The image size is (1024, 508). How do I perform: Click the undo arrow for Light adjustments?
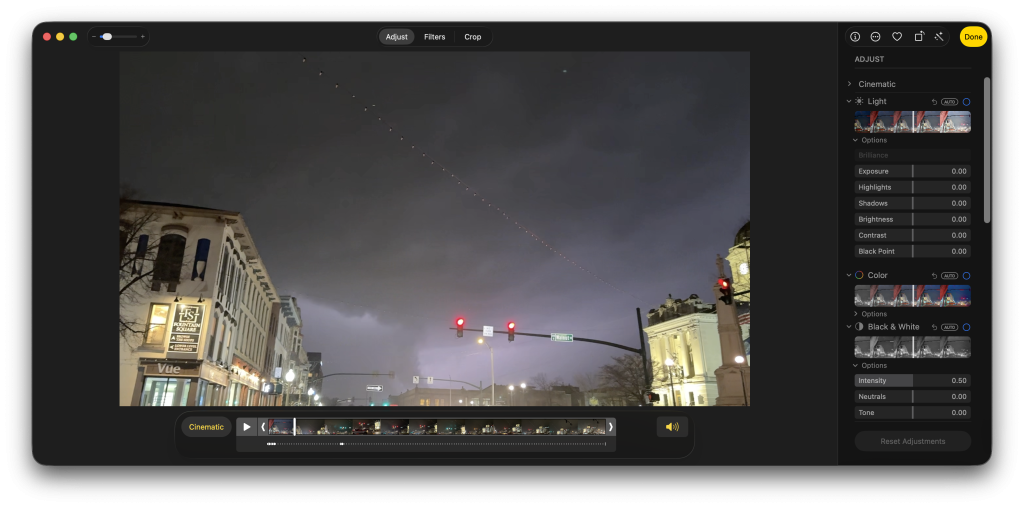click(x=934, y=102)
